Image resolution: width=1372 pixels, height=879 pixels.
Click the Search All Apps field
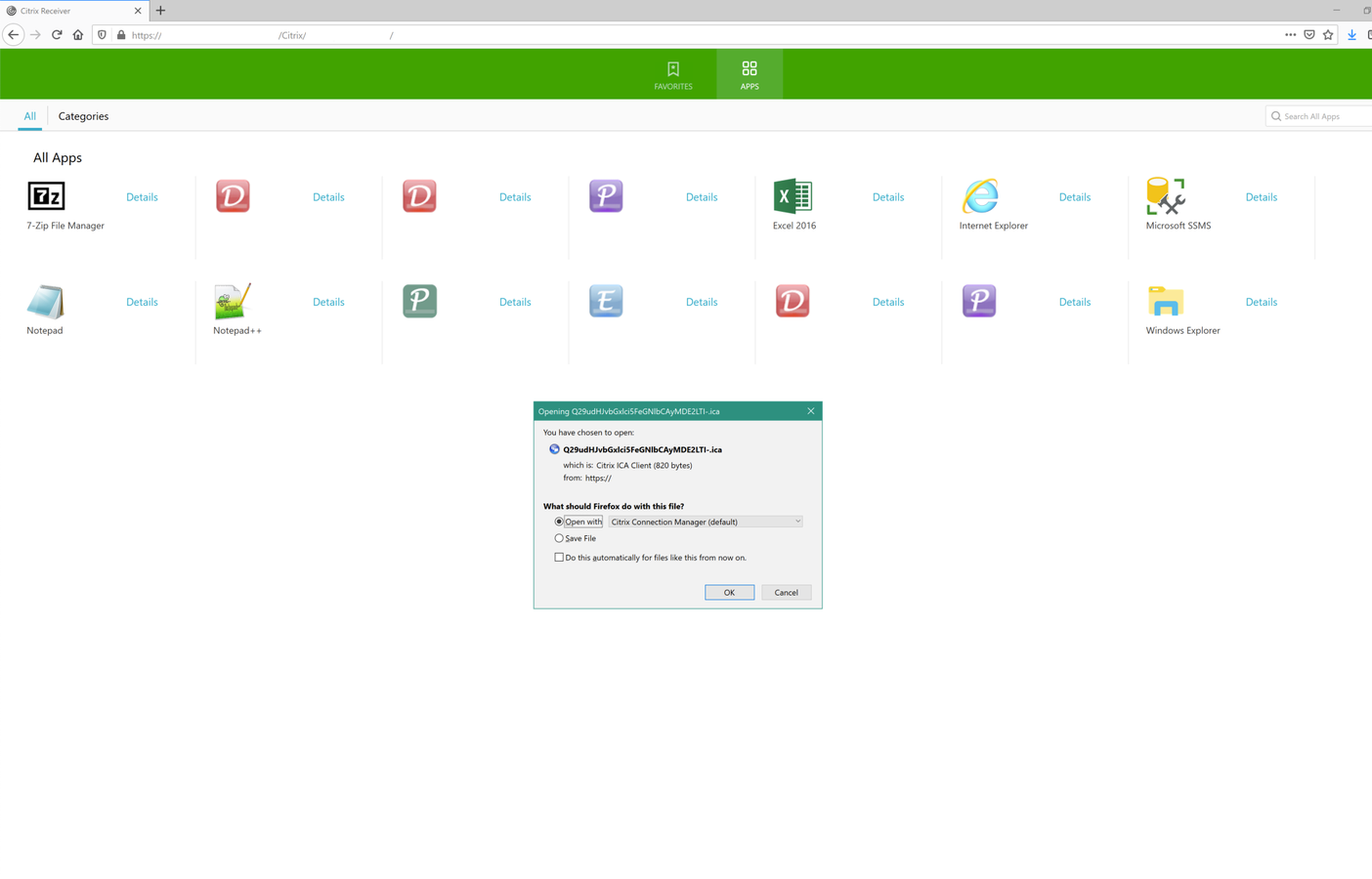1319,116
